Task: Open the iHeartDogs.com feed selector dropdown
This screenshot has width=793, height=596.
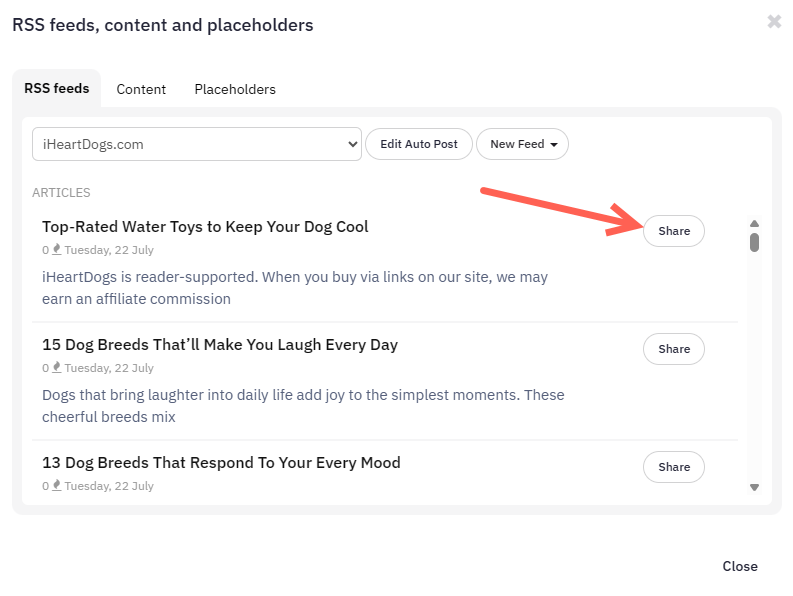Action: (197, 144)
